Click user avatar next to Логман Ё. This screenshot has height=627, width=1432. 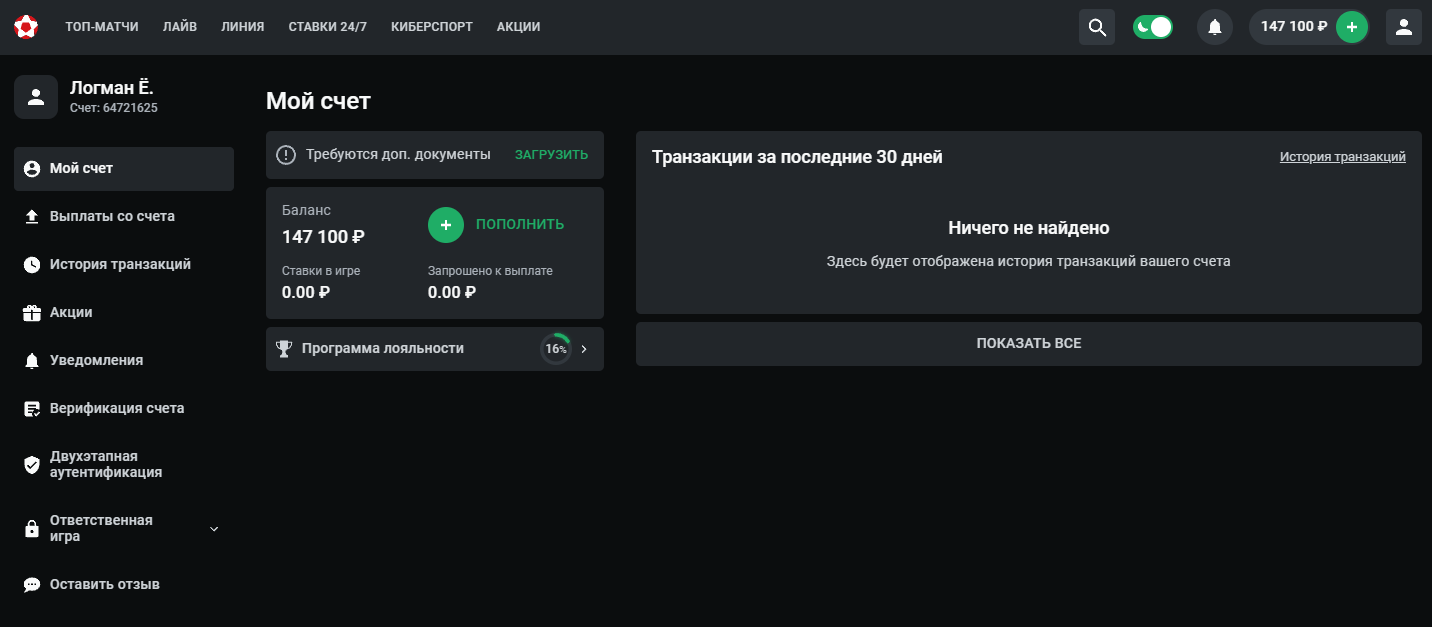[36, 97]
